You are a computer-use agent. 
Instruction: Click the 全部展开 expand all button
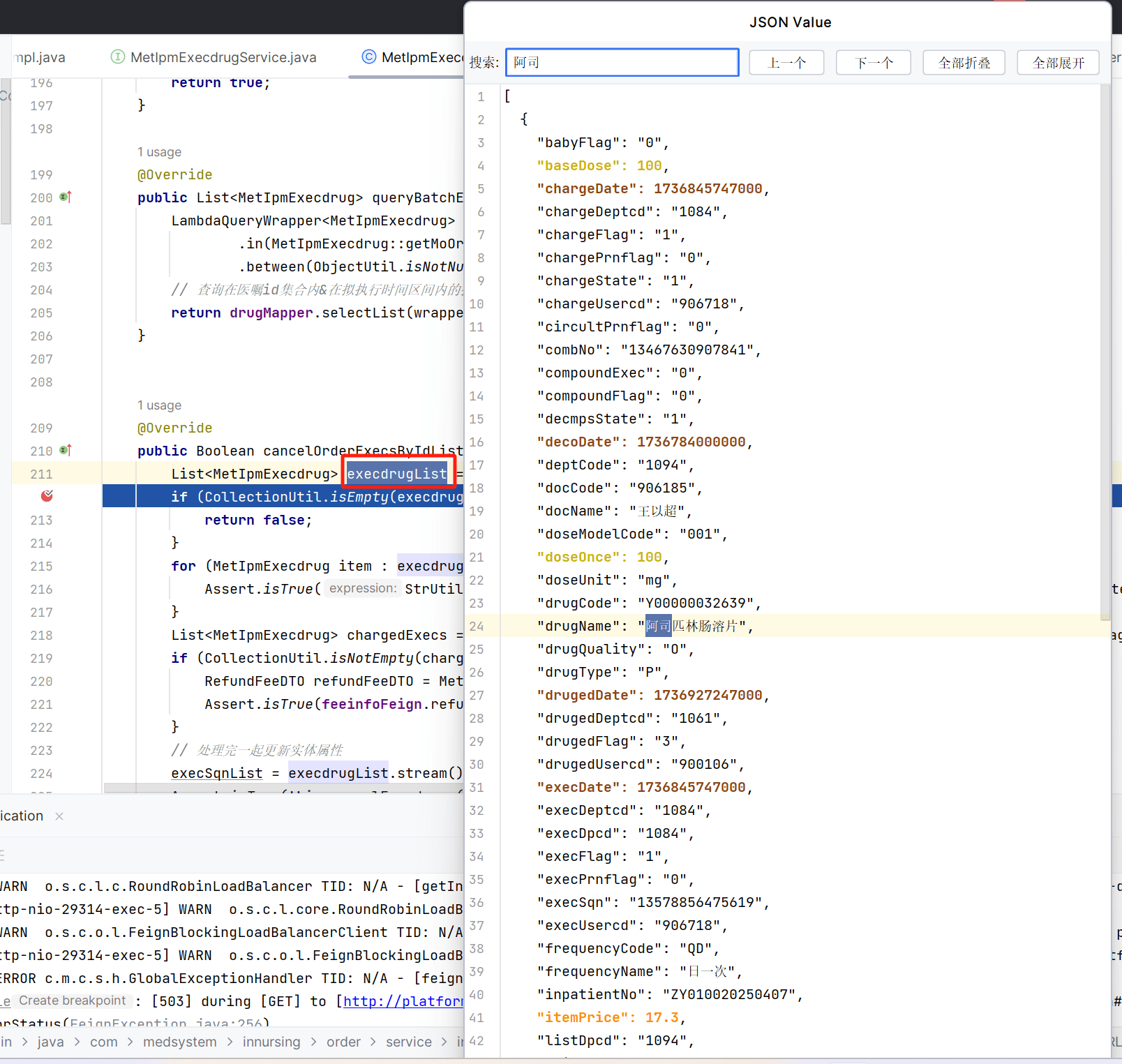pos(1058,63)
